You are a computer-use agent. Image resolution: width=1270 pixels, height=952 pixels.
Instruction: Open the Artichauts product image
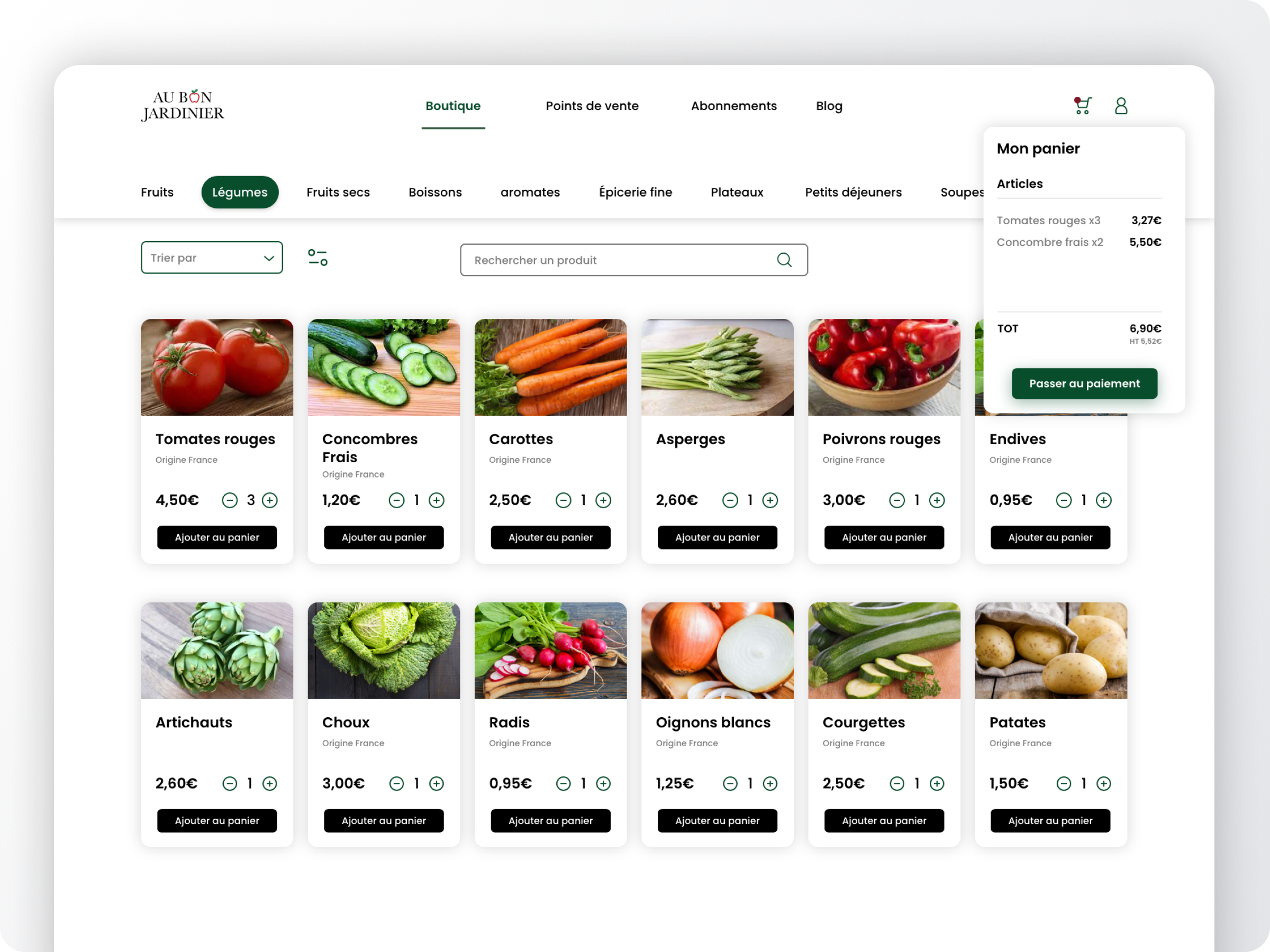pyautogui.click(x=217, y=651)
